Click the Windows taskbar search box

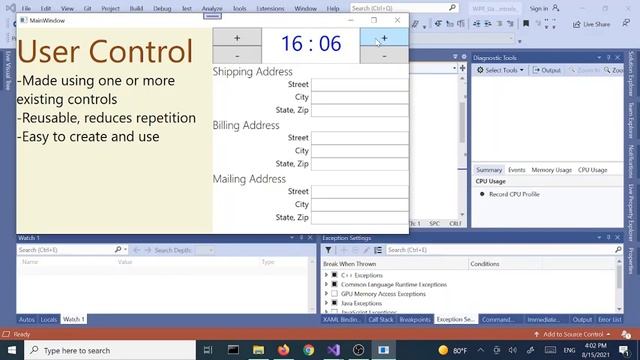[110, 350]
